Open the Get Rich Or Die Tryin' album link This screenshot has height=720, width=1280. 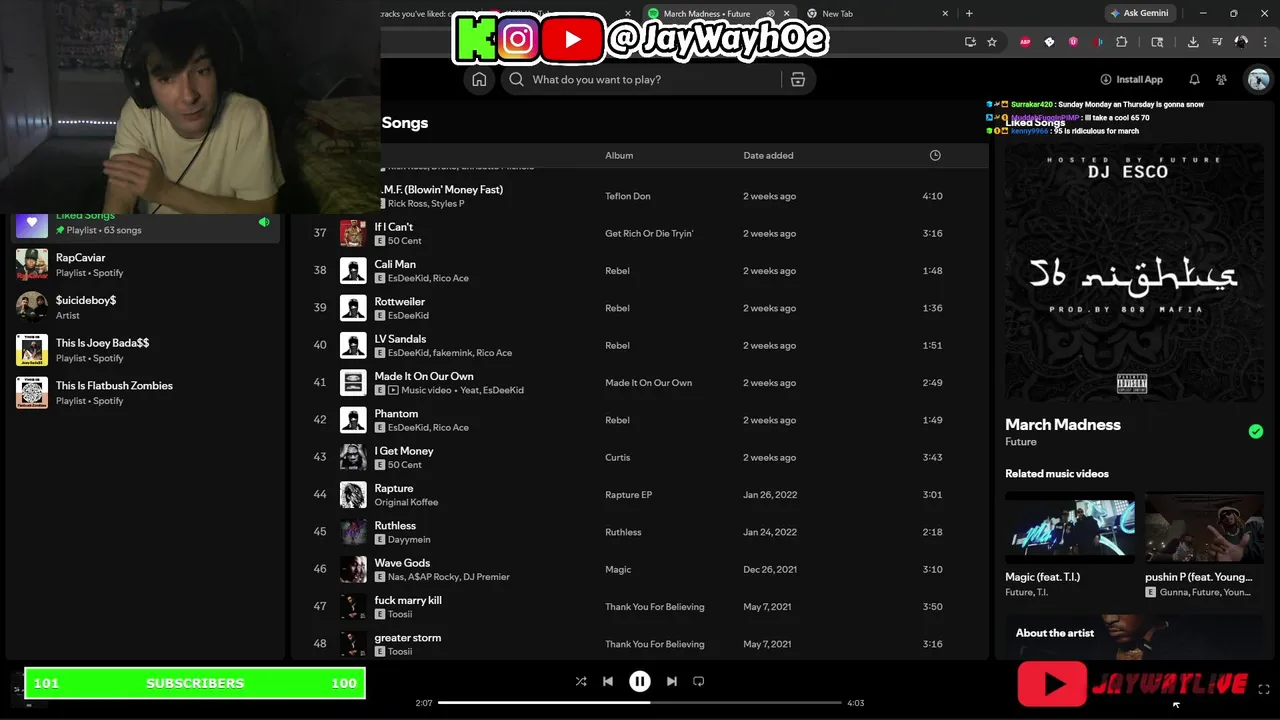(x=649, y=234)
